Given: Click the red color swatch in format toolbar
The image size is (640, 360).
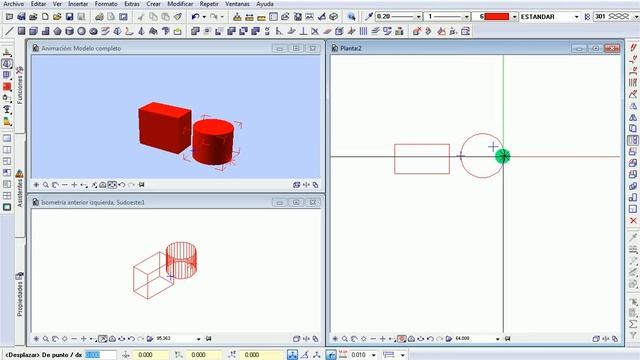Looking at the screenshot, I should click(x=496, y=17).
